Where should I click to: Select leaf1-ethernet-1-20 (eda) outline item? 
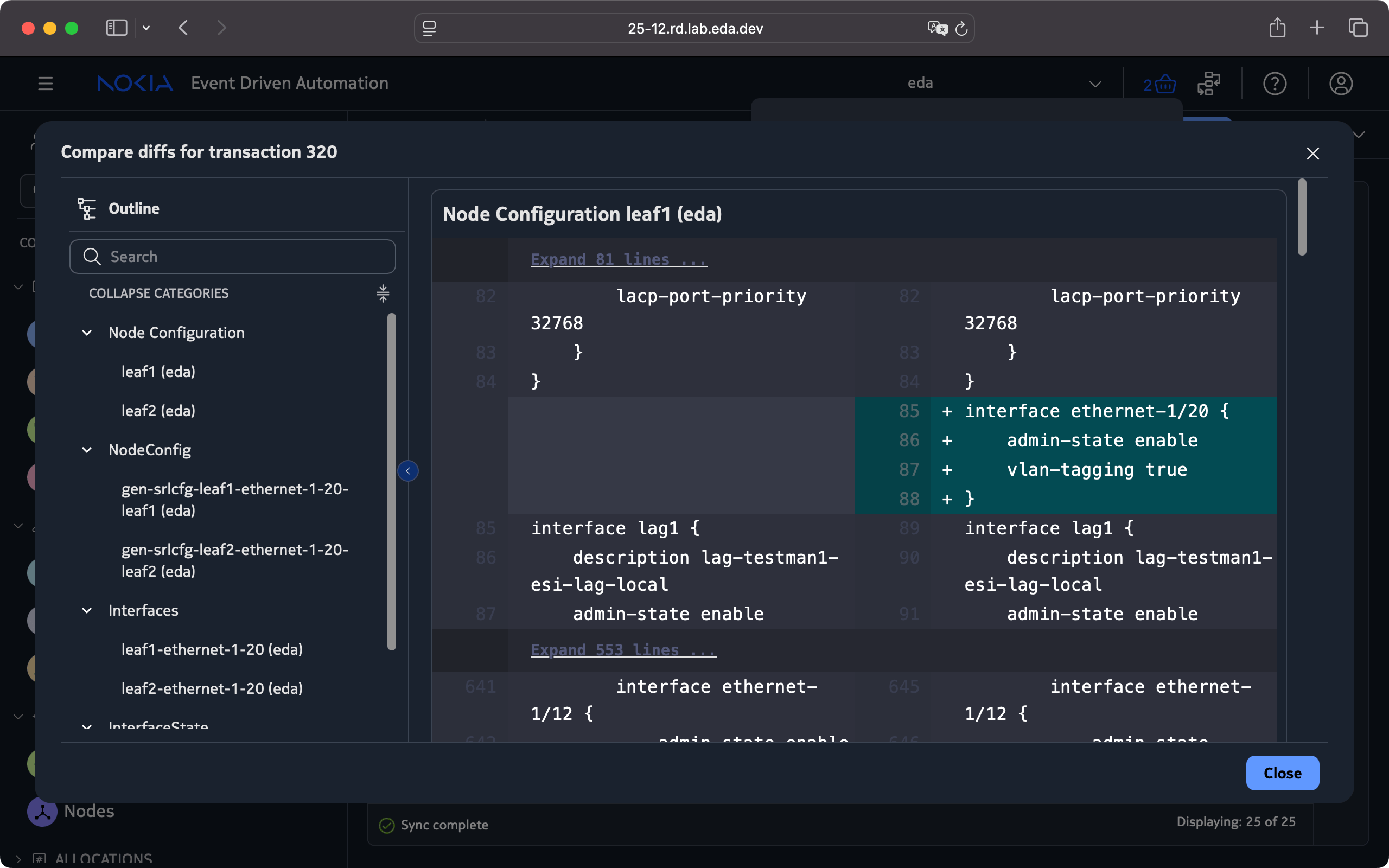pos(212,649)
